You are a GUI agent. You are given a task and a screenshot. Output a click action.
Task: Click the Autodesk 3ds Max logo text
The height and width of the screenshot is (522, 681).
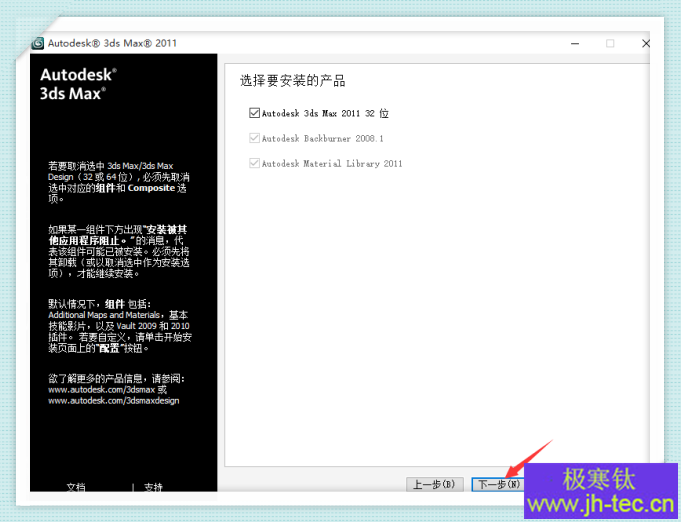[x=79, y=84]
